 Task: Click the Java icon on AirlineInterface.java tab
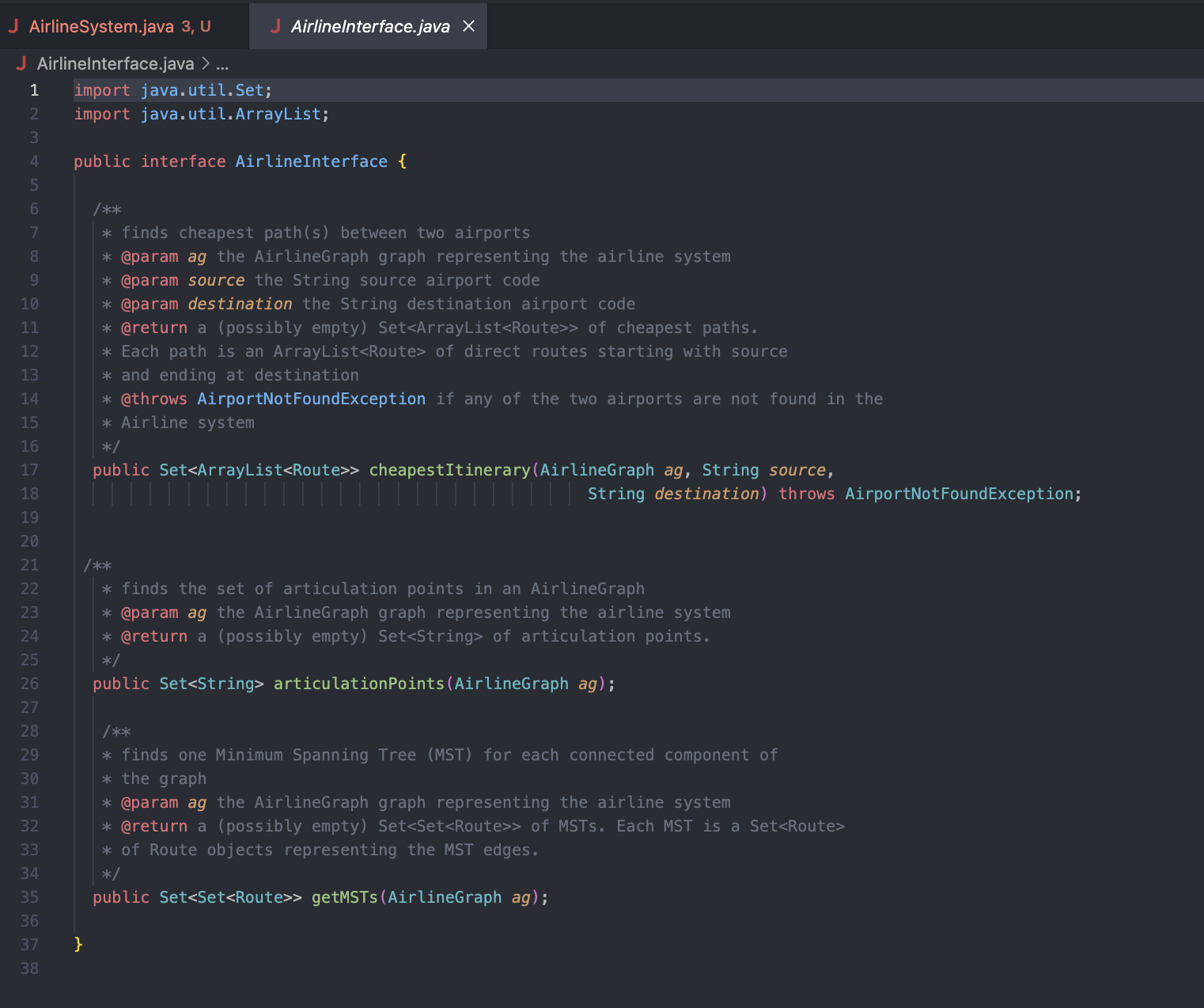point(276,25)
